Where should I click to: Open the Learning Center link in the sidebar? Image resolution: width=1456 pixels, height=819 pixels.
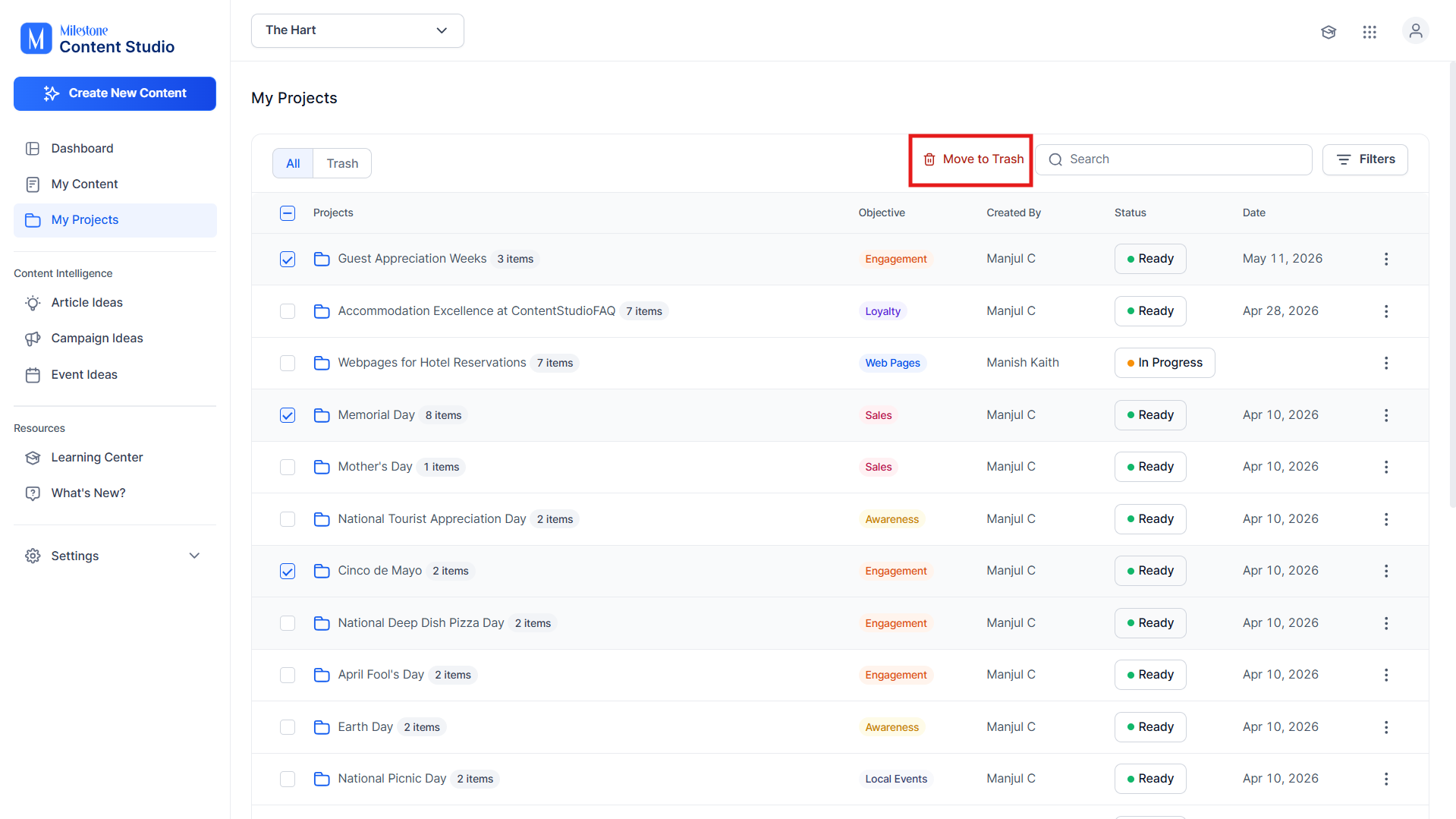pyautogui.click(x=115, y=458)
